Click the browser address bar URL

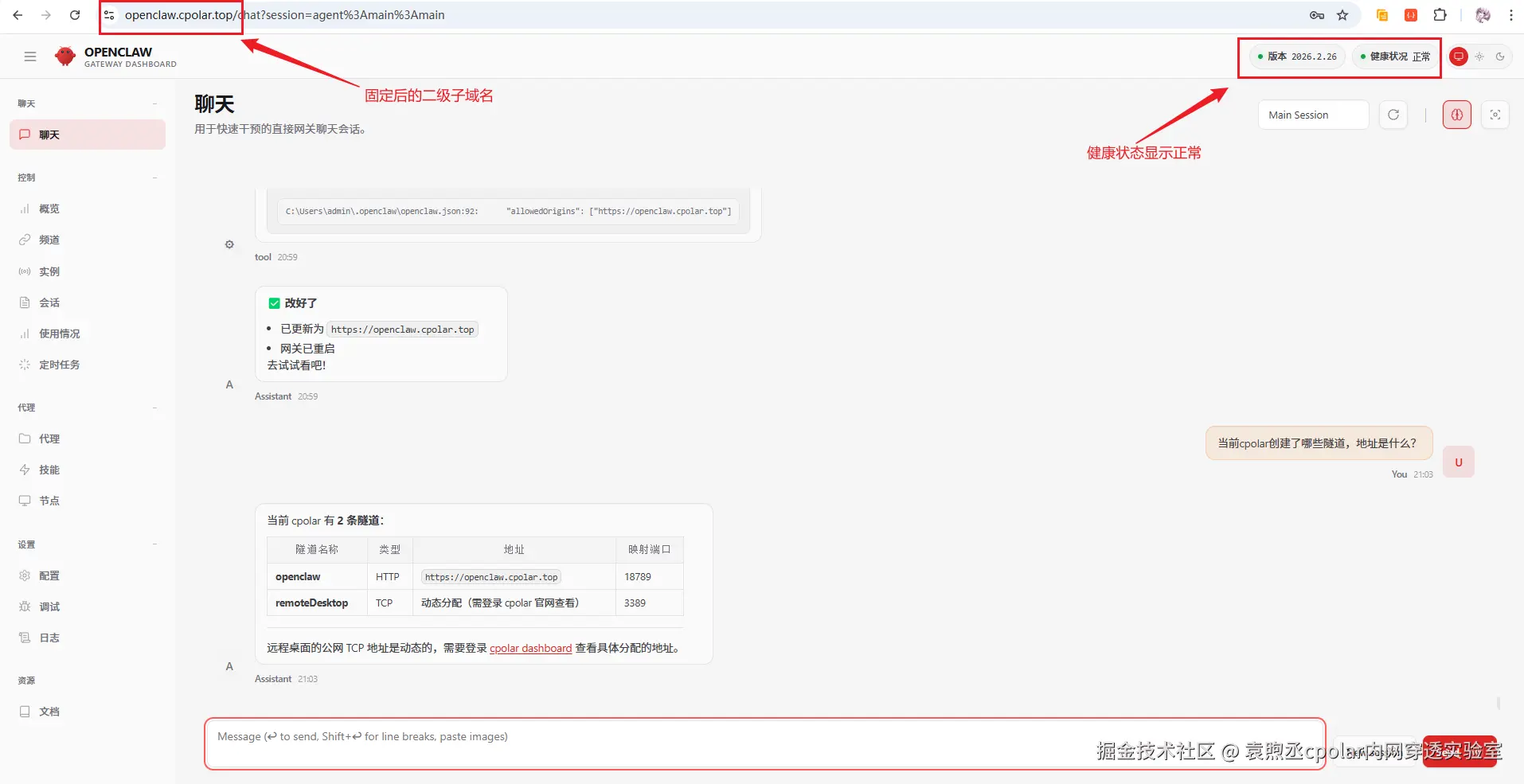click(284, 15)
